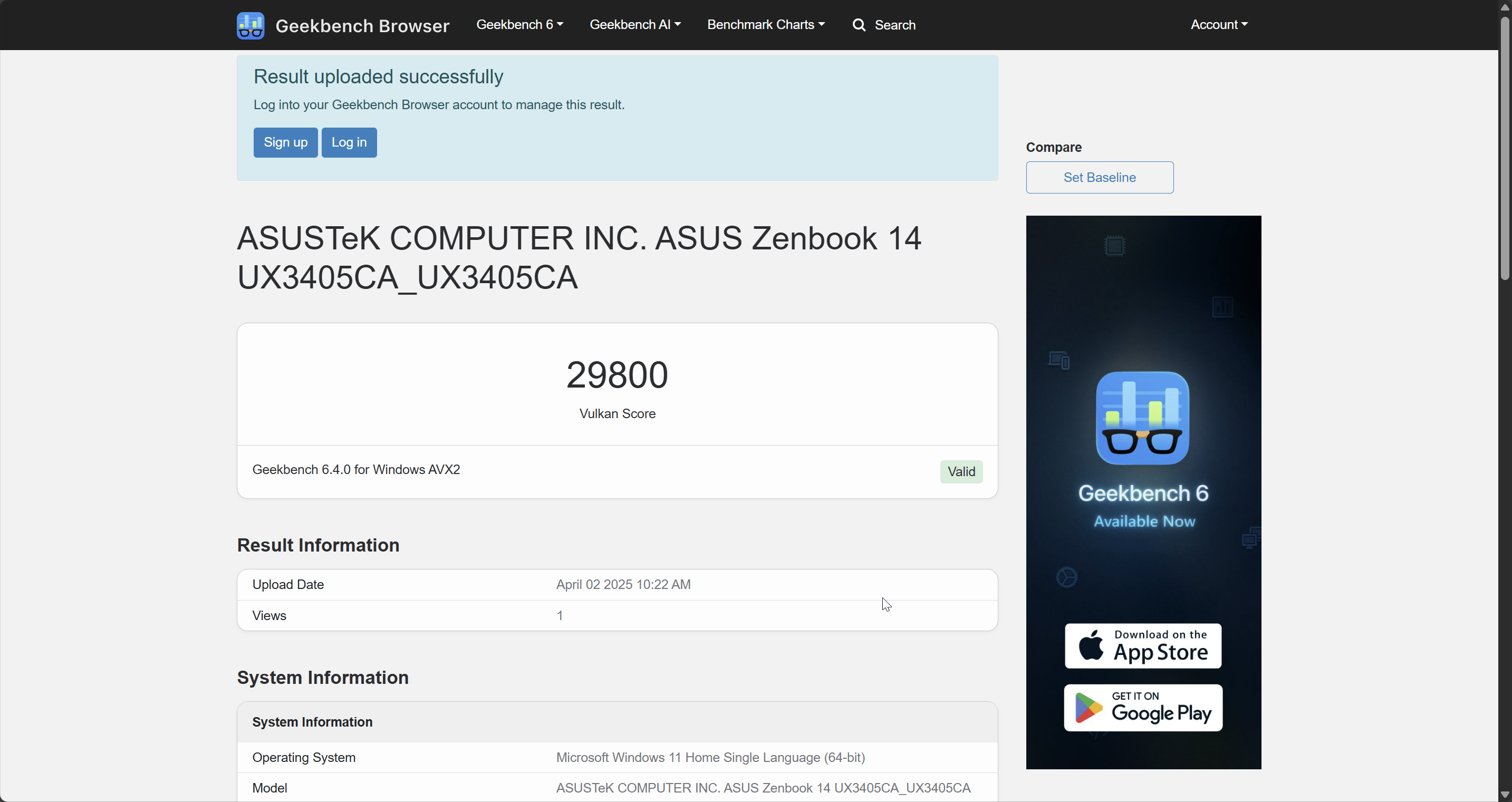This screenshot has height=802, width=1512.
Task: Click Get it on Google Play badge
Action: [x=1143, y=708]
